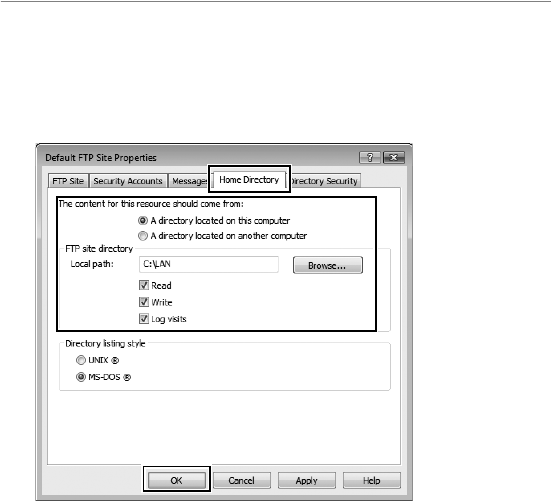
Task: Click the Cancel button
Action: pyautogui.click(x=241, y=480)
